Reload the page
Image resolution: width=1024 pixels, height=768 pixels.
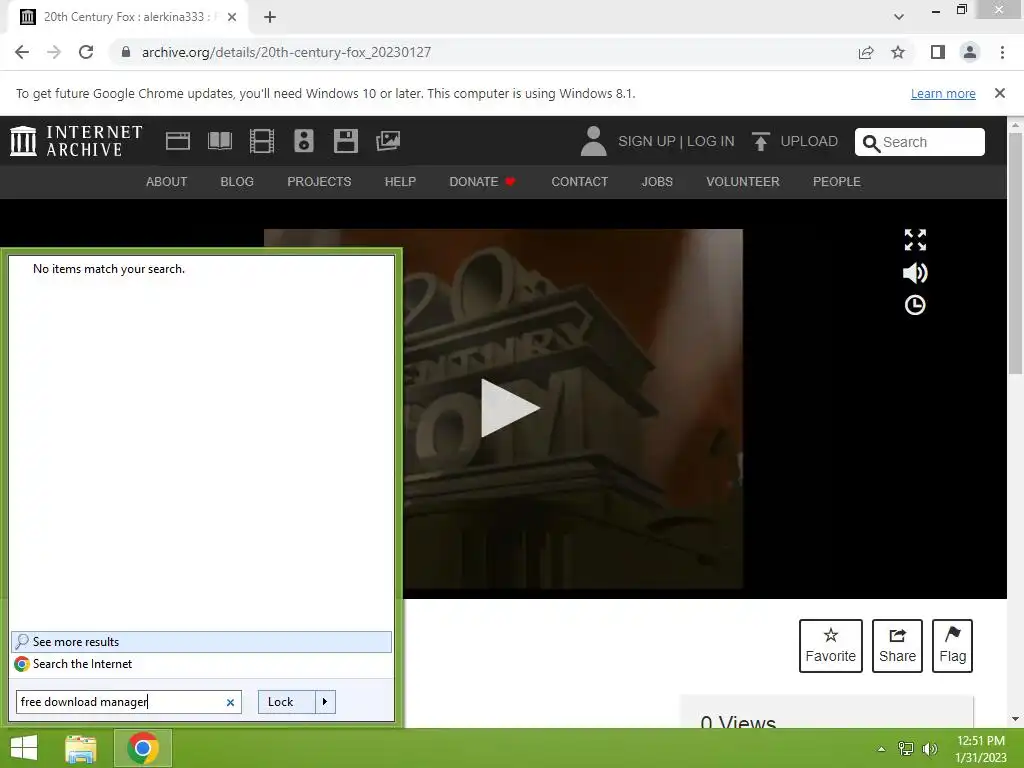point(86,52)
